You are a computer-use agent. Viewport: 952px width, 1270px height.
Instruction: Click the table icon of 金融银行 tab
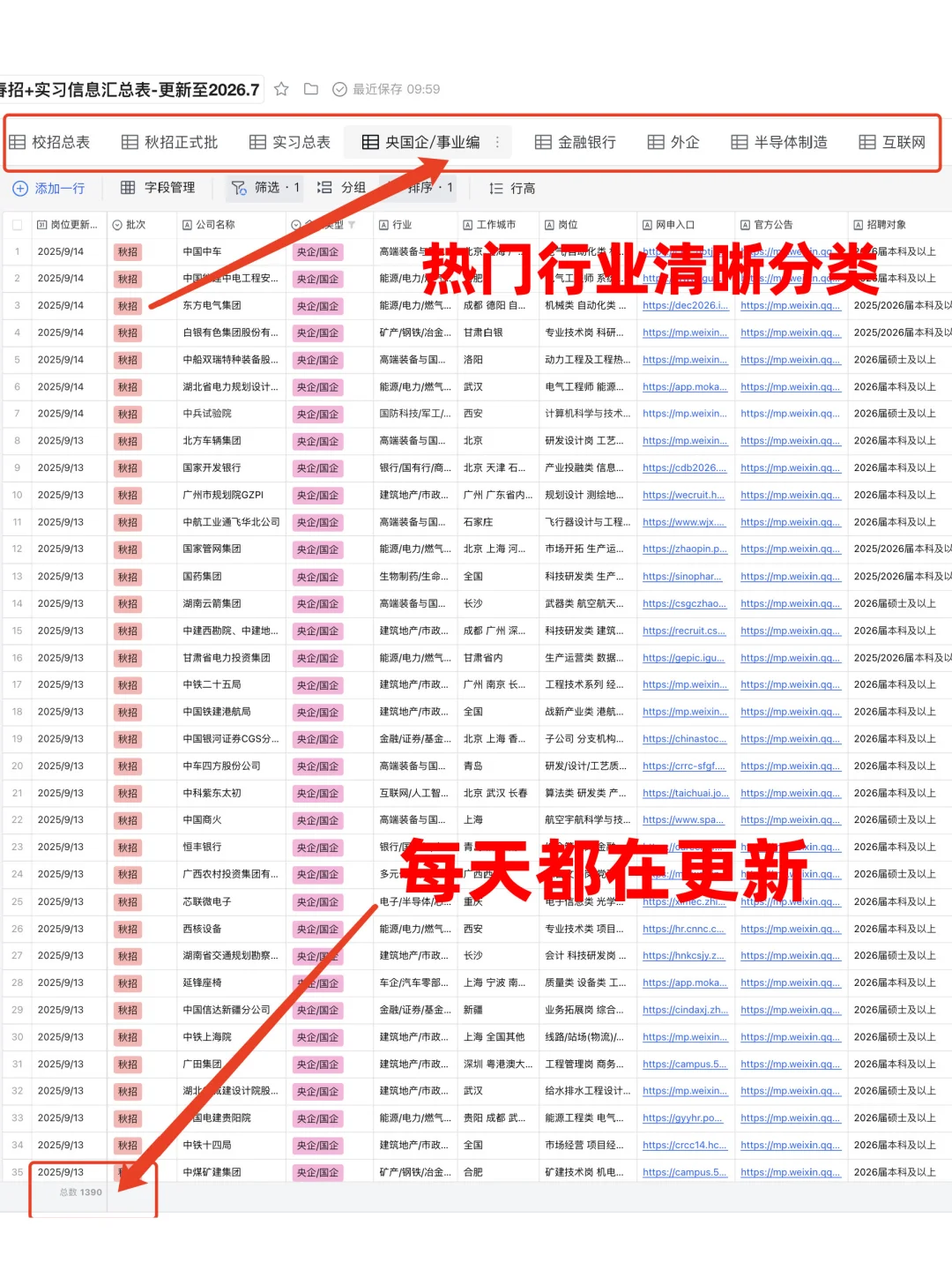(543, 142)
